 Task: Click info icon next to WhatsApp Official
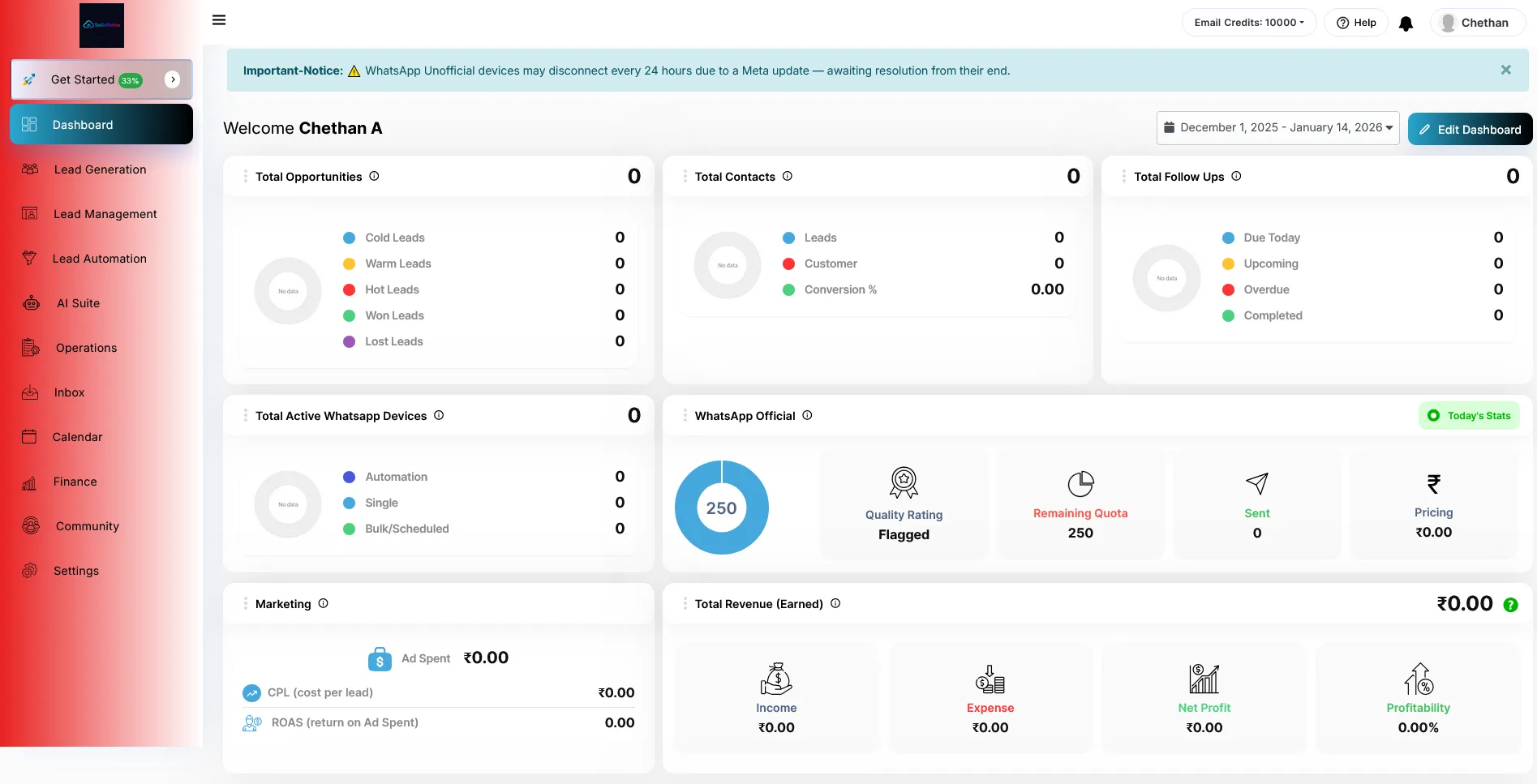click(x=807, y=415)
